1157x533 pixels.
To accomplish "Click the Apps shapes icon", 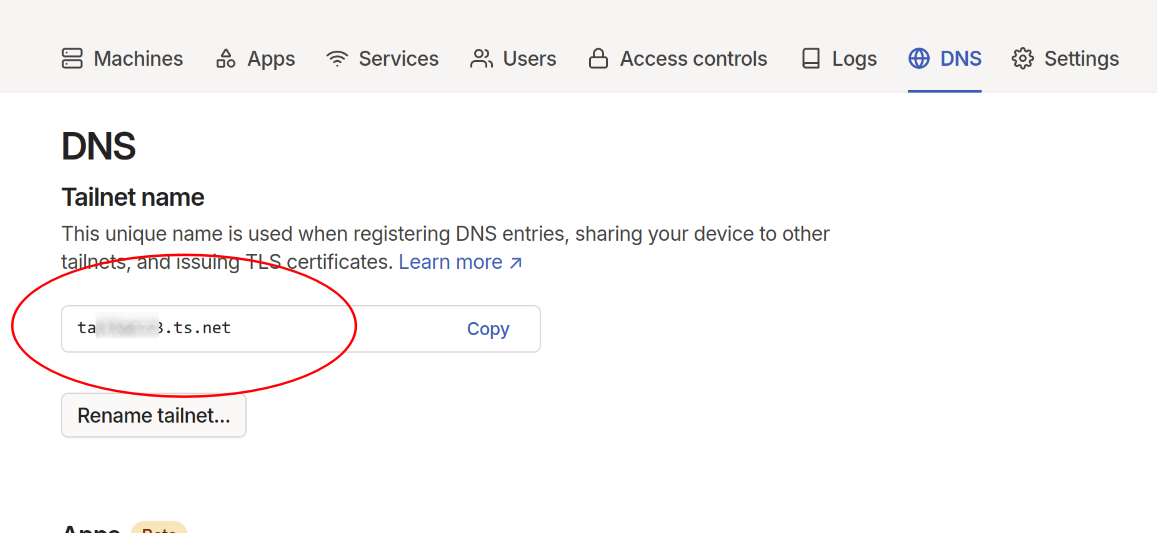I will point(226,59).
